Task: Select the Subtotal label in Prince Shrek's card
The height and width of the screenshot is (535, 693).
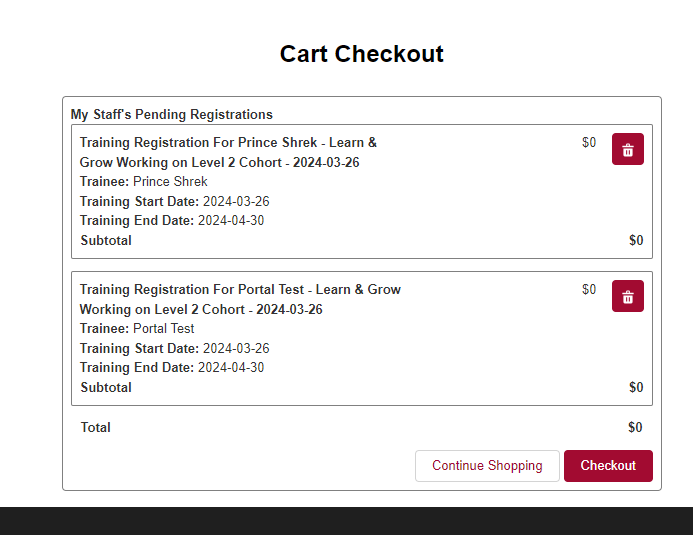Action: point(106,240)
